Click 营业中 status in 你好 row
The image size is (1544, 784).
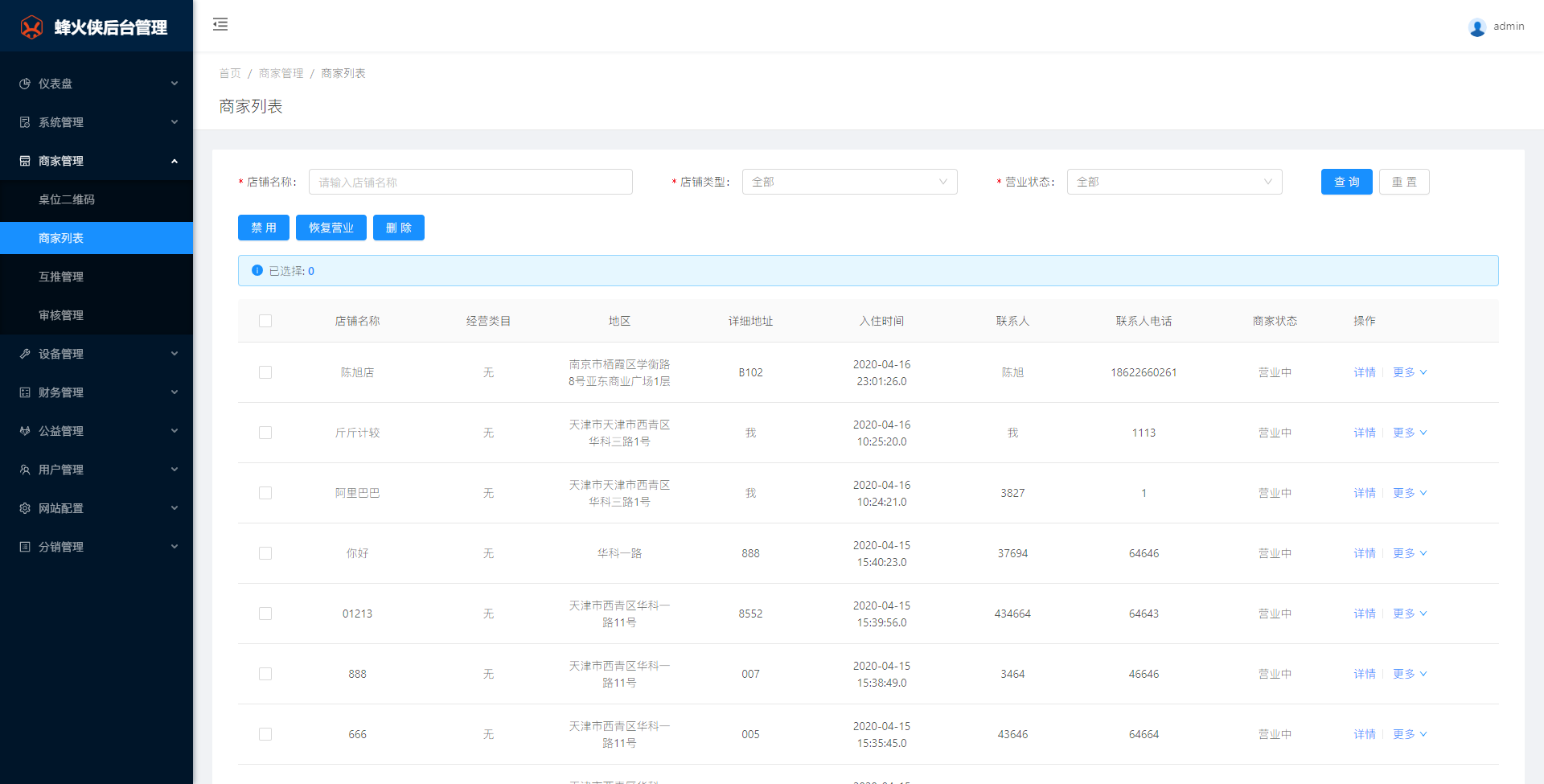pos(1275,553)
